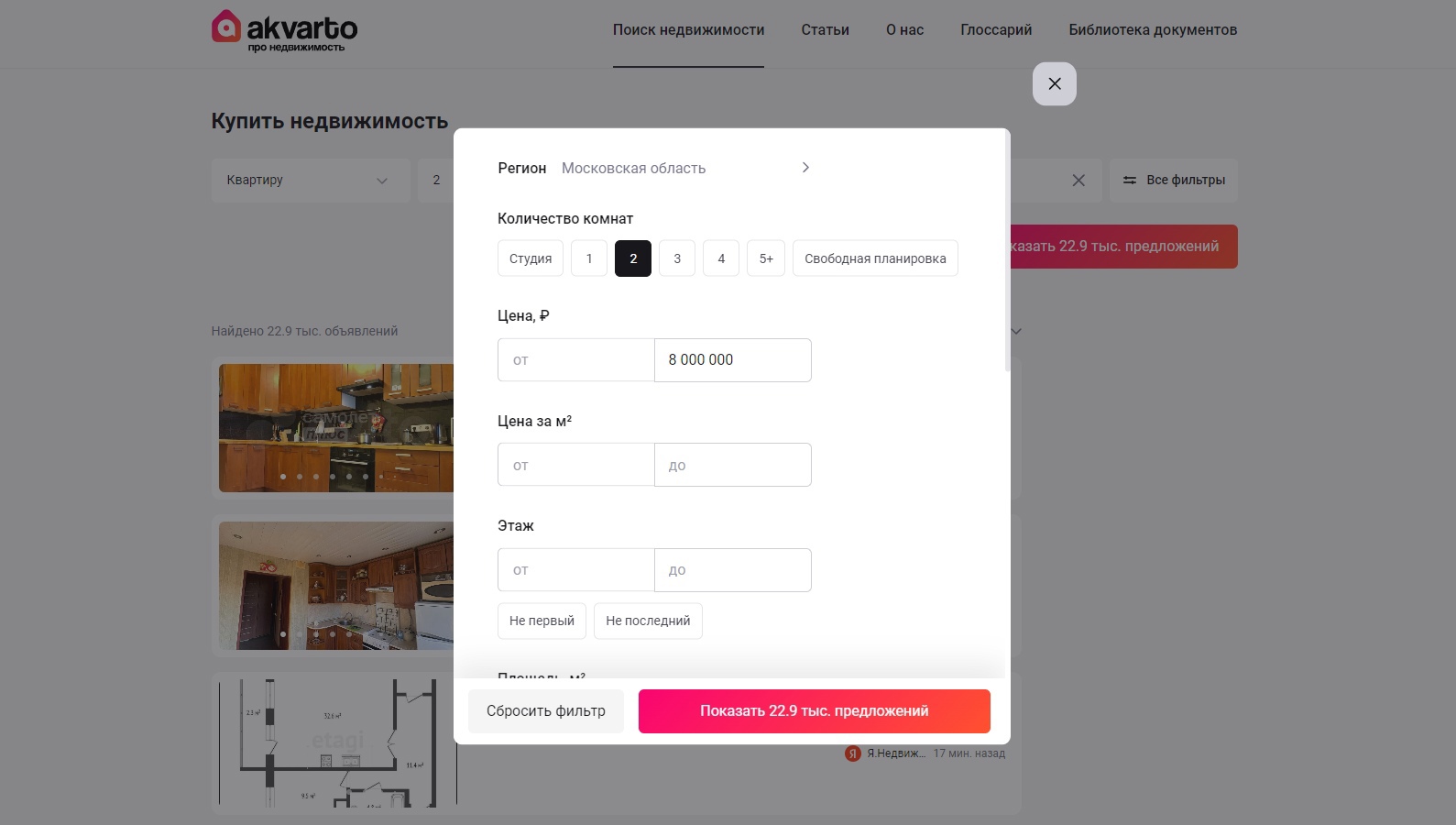This screenshot has height=825, width=1456.
Task: Click price 'от' input field
Action: [576, 360]
